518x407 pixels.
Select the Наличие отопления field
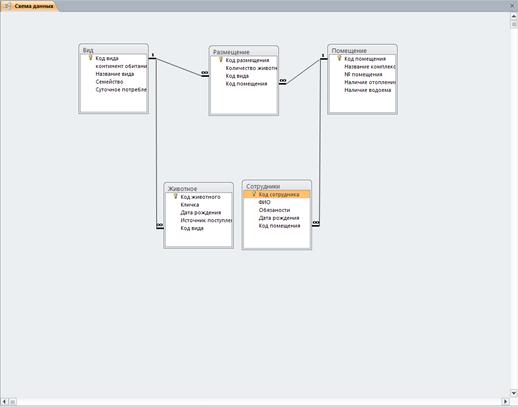[363, 82]
